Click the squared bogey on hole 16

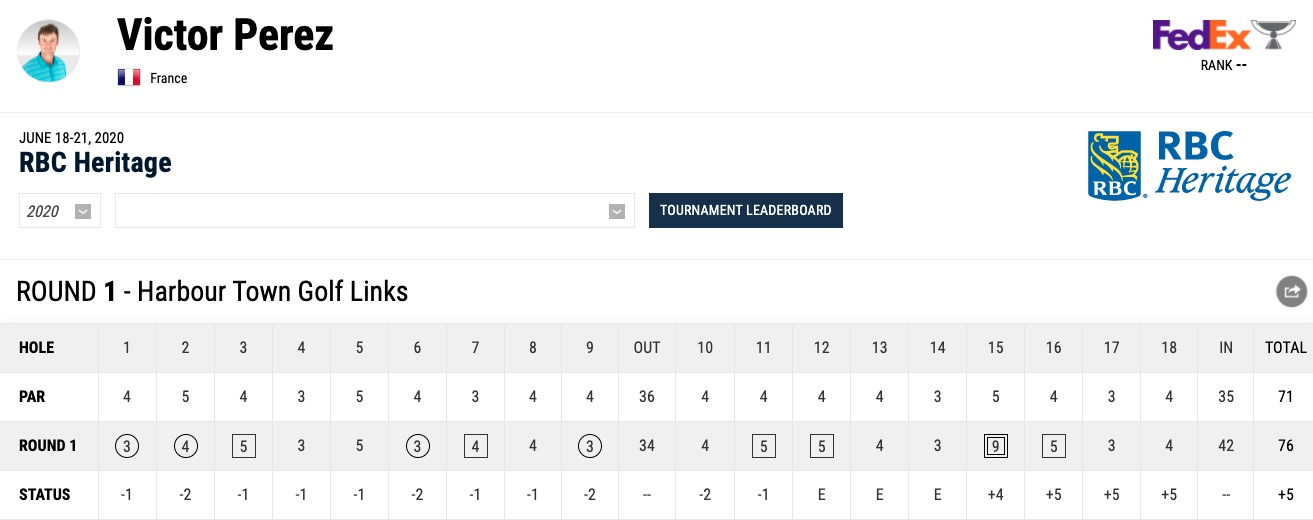coord(1053,446)
